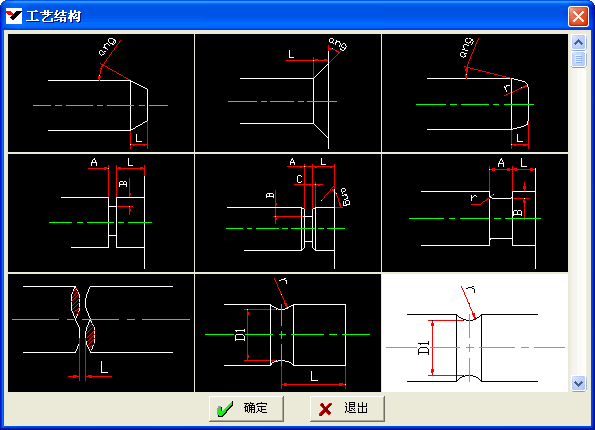Pick the relief groove diagram with A, L, B
The image size is (595, 430).
tap(101, 213)
